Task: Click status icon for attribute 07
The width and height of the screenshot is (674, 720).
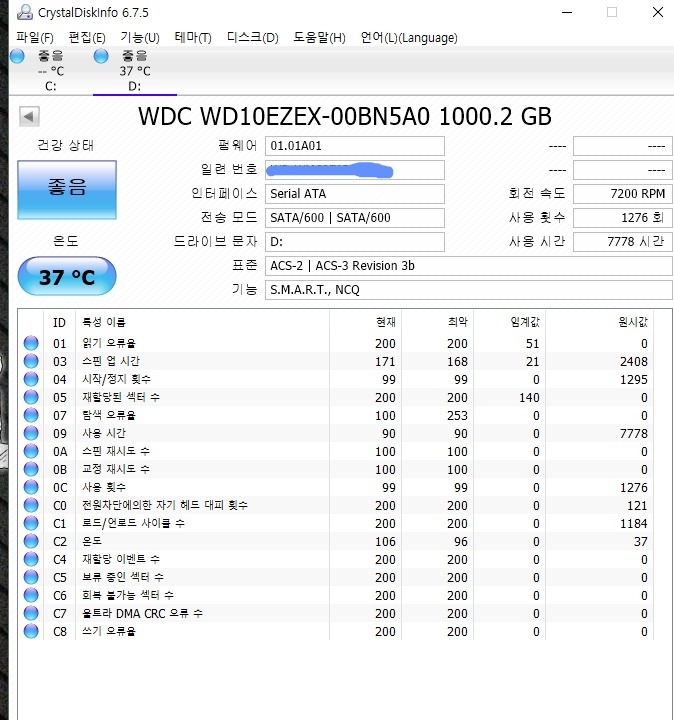Action: [x=31, y=415]
